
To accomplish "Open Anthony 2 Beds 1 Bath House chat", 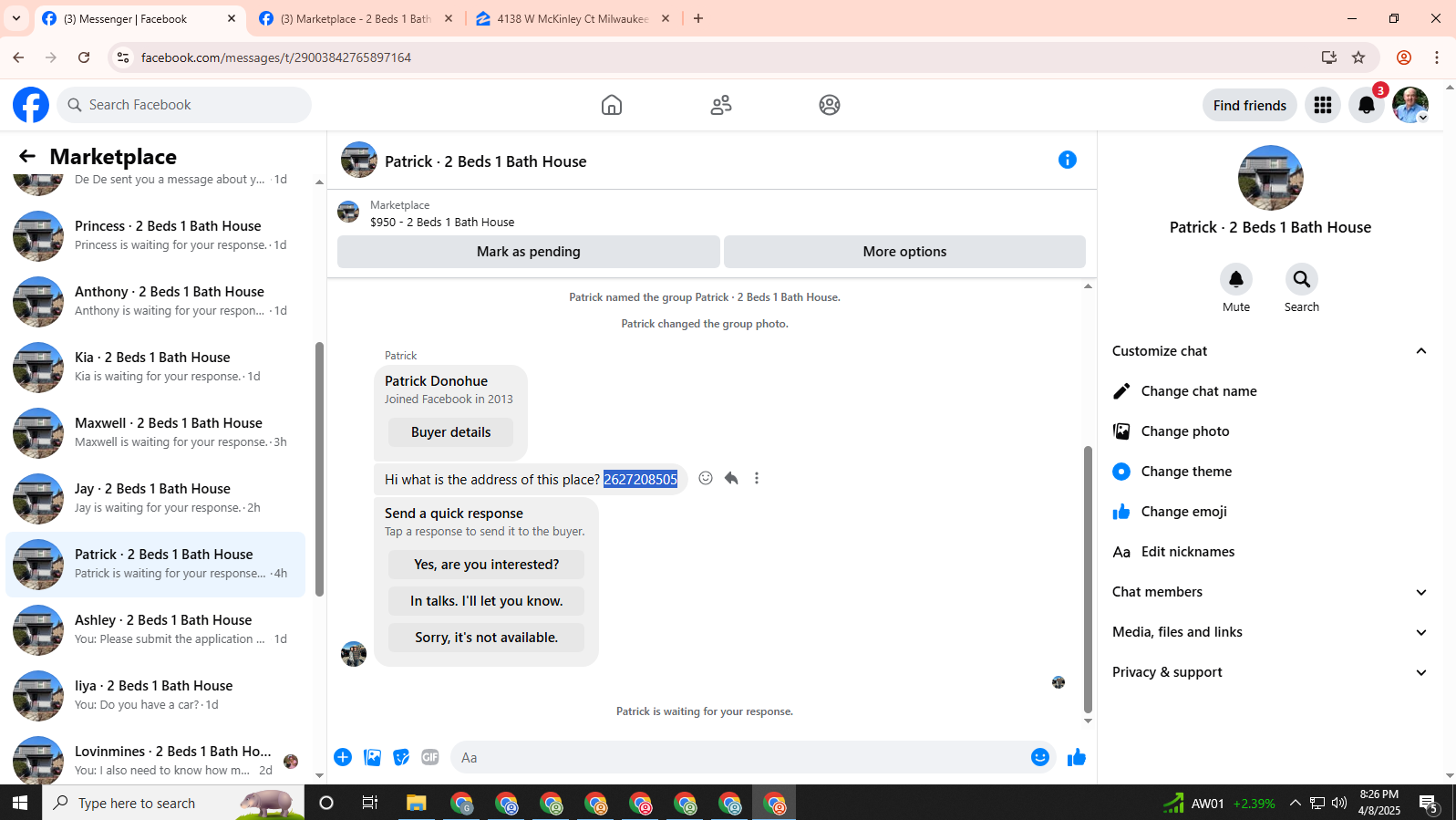I will (156, 302).
